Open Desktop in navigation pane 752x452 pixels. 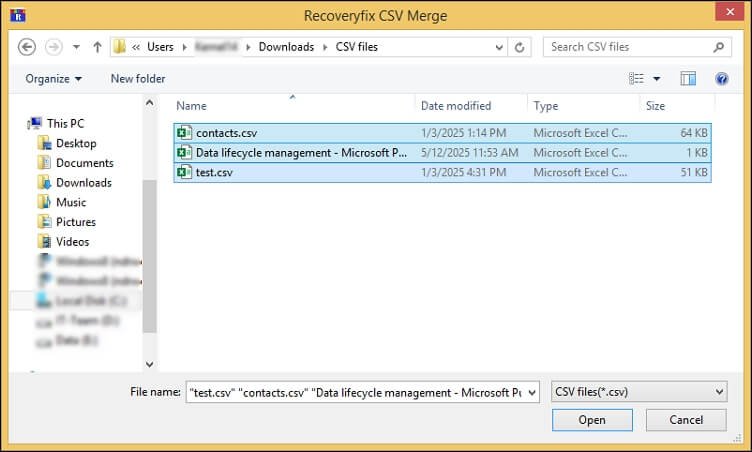[x=76, y=143]
